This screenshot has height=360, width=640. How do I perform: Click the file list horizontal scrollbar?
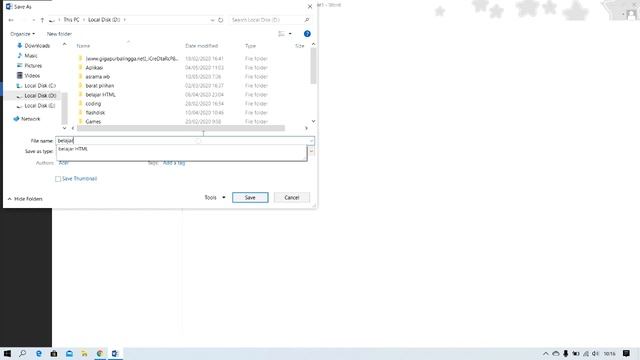(x=181, y=128)
